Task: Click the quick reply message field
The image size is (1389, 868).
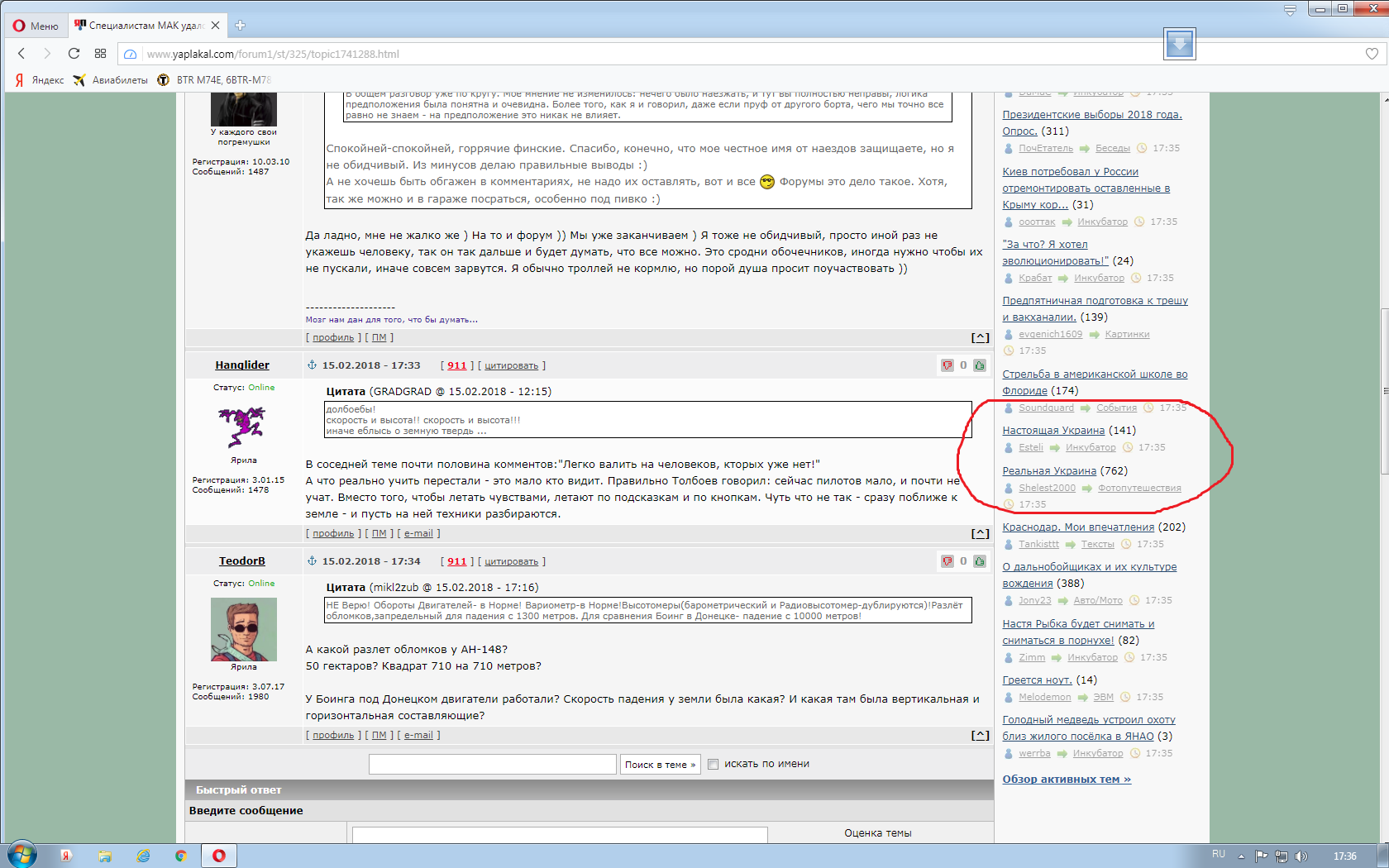Action: click(560, 835)
